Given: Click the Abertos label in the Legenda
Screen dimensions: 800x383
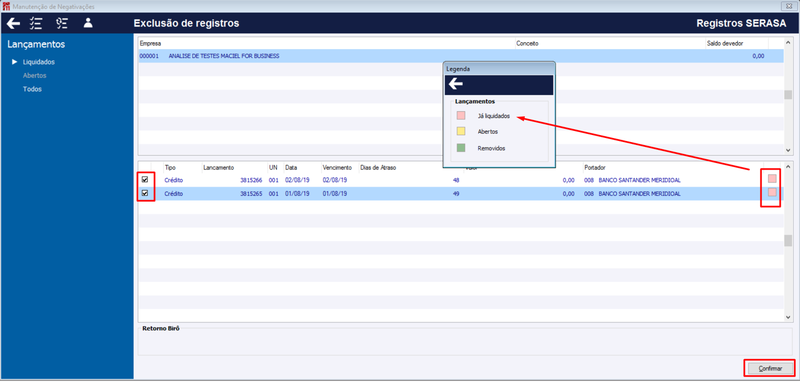Looking at the screenshot, I should pos(488,132).
